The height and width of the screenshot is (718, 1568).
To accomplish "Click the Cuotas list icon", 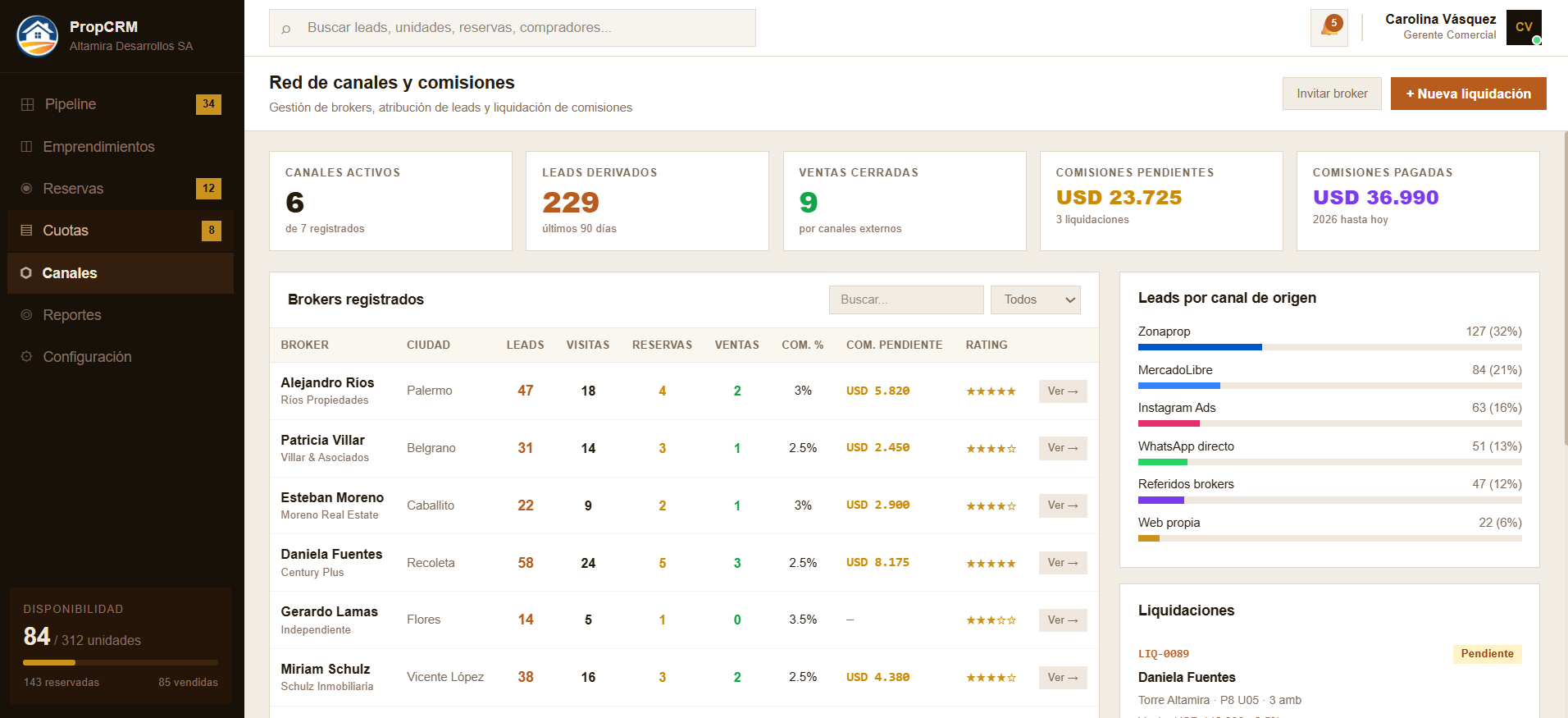I will click(x=27, y=231).
